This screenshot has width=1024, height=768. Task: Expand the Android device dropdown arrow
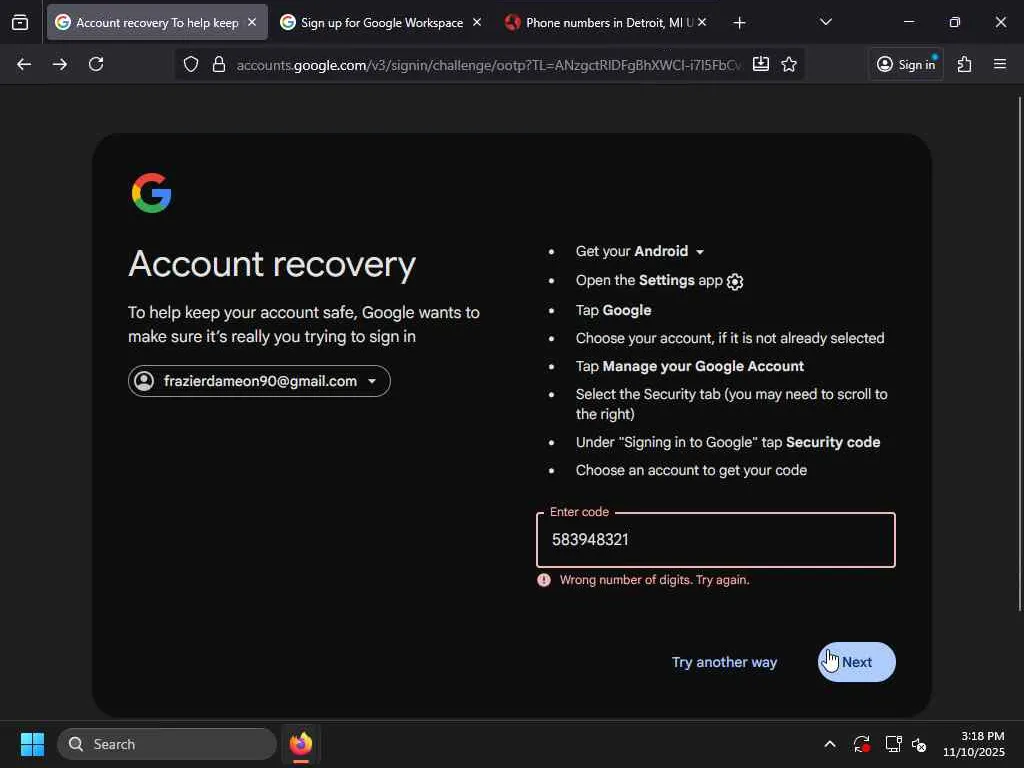(x=700, y=252)
